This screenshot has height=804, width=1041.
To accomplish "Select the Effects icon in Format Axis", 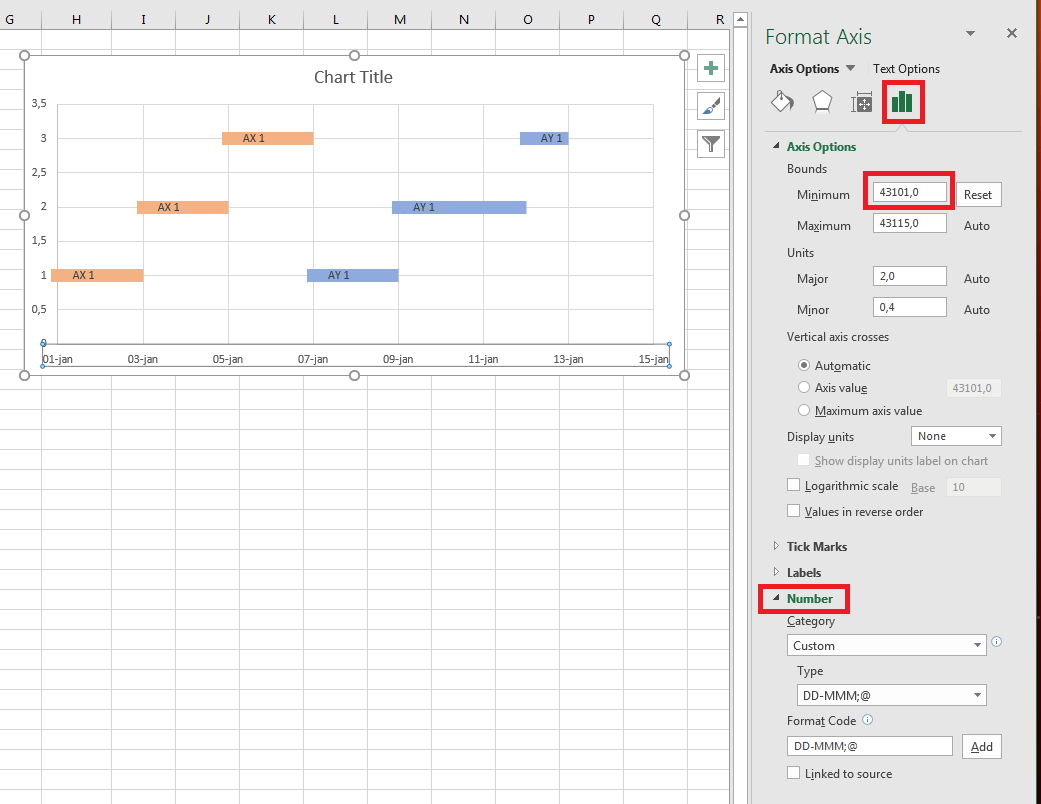I will click(822, 102).
